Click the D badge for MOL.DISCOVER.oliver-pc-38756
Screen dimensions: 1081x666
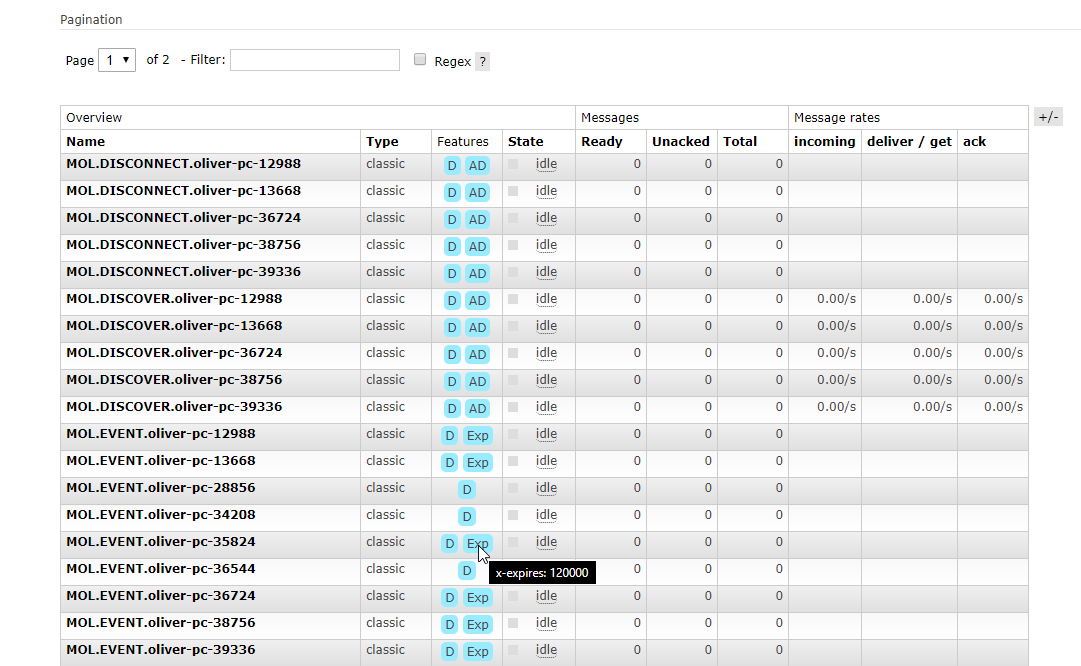(452, 381)
